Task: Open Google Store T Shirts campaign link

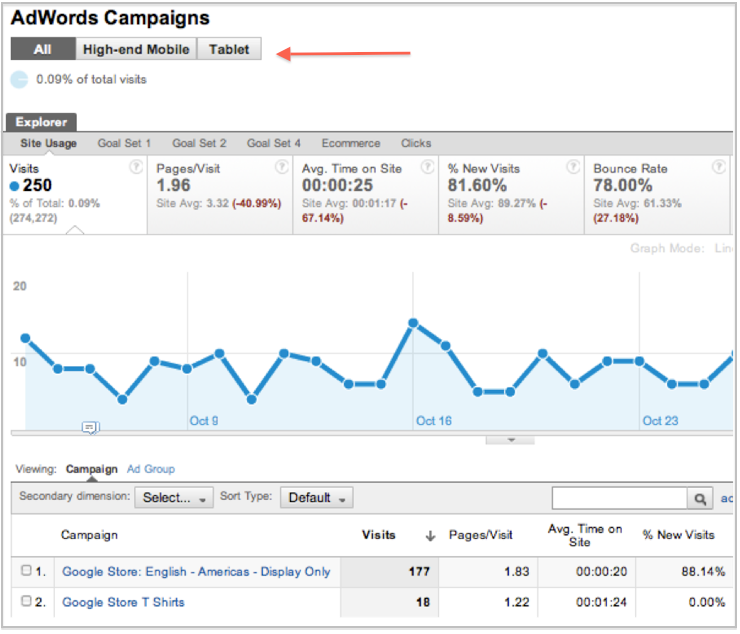Action: point(123,602)
